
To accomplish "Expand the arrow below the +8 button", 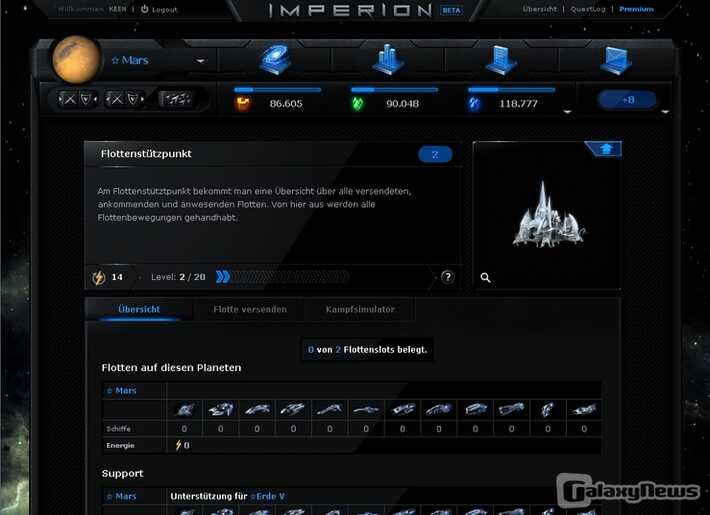I will click(665, 111).
